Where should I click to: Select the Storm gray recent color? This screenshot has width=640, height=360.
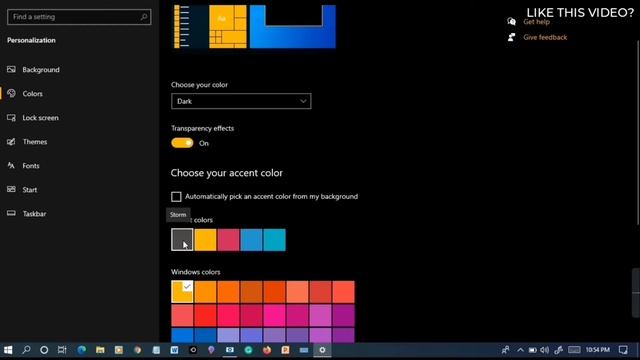[182, 240]
